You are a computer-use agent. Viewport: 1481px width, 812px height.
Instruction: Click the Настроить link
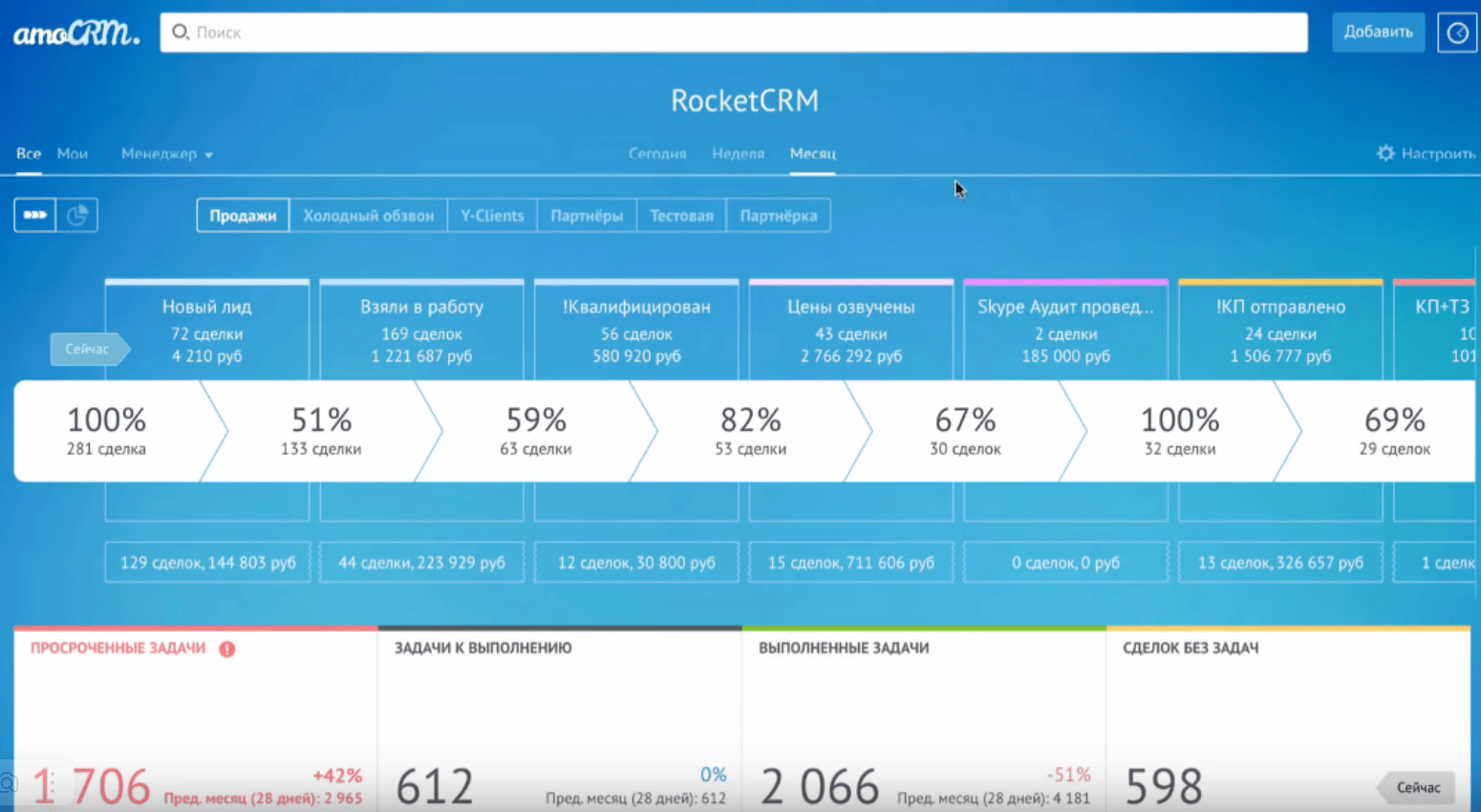pyautogui.click(x=1436, y=153)
